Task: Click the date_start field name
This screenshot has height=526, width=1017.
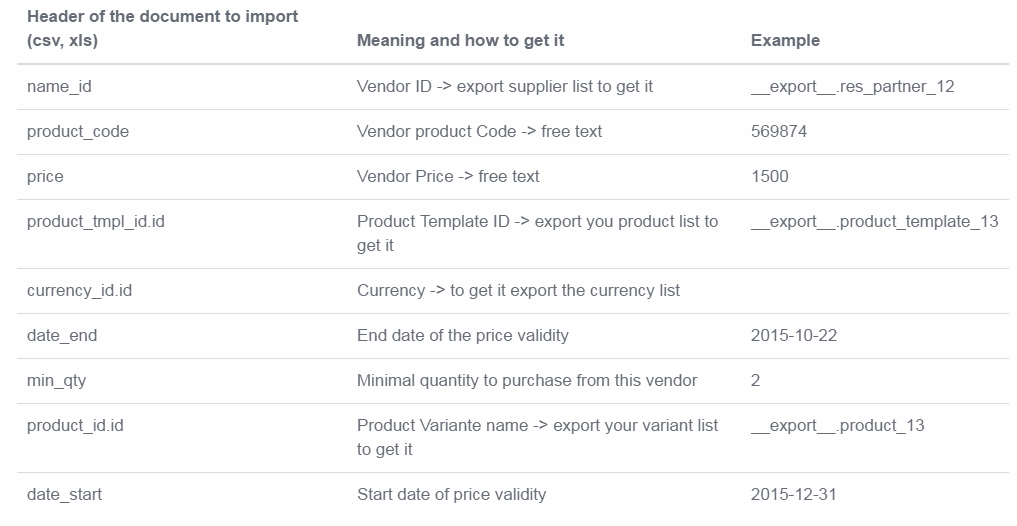Action: tap(64, 495)
